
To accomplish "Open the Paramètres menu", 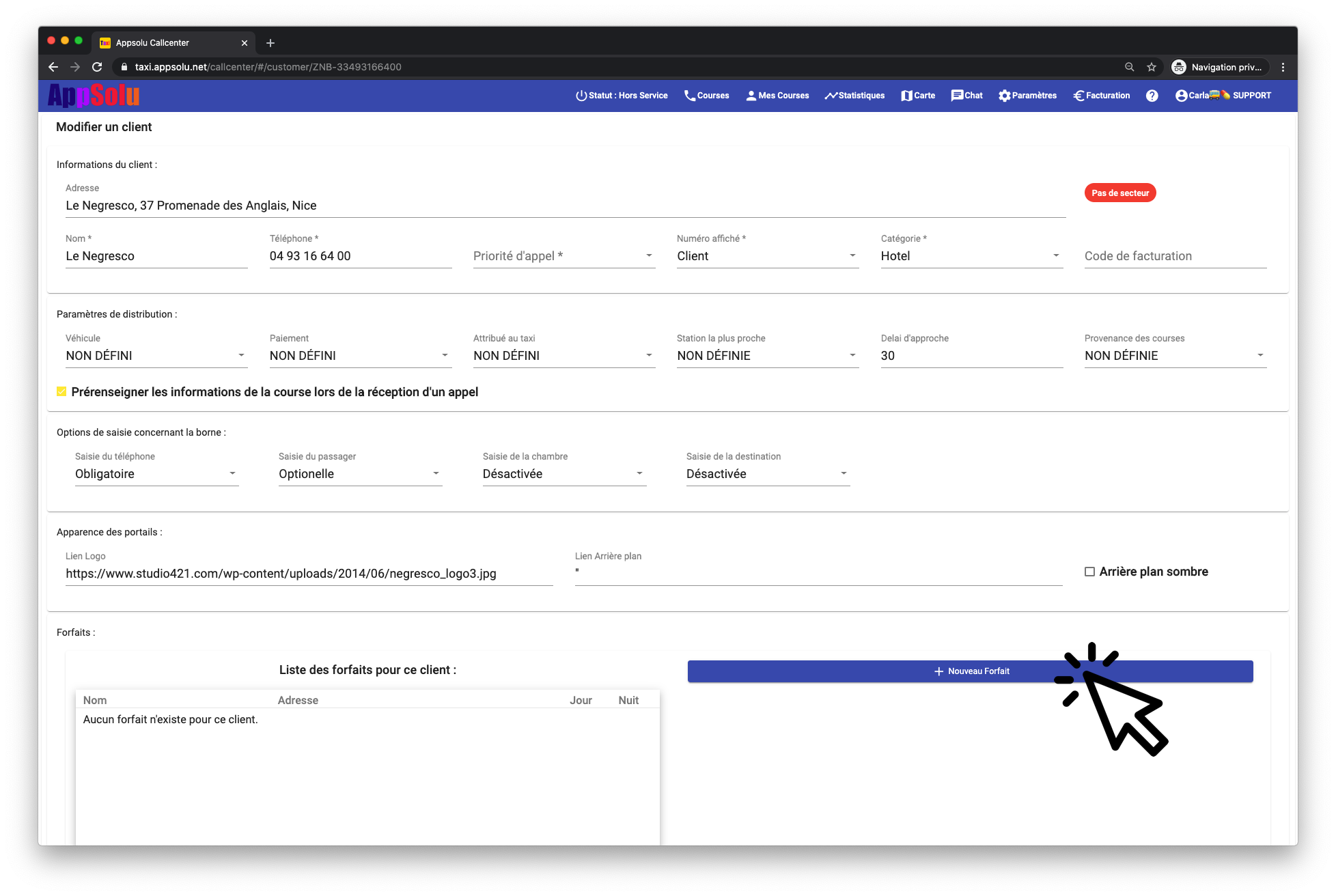I will [x=1027, y=96].
